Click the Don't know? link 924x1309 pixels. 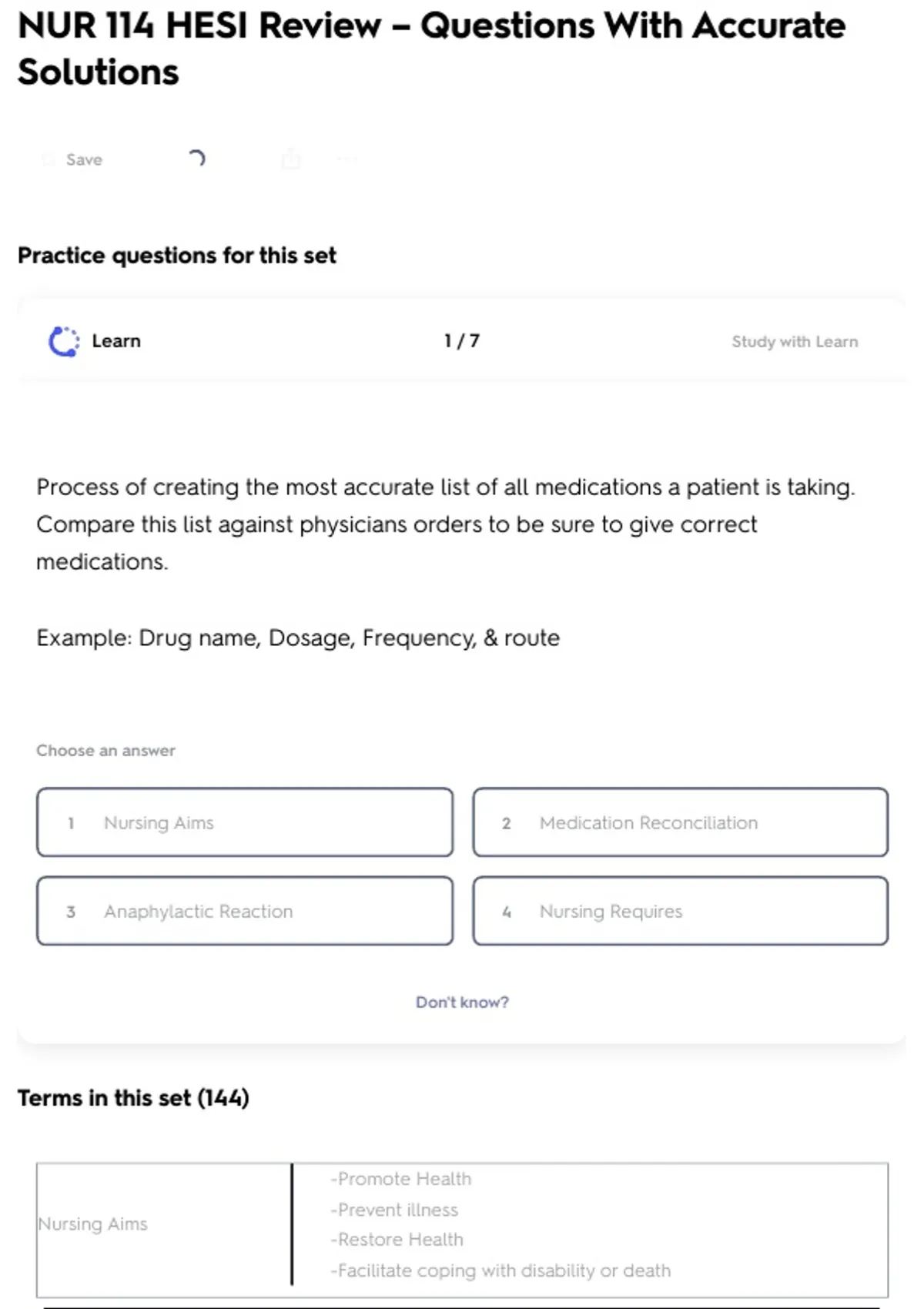coord(462,1002)
